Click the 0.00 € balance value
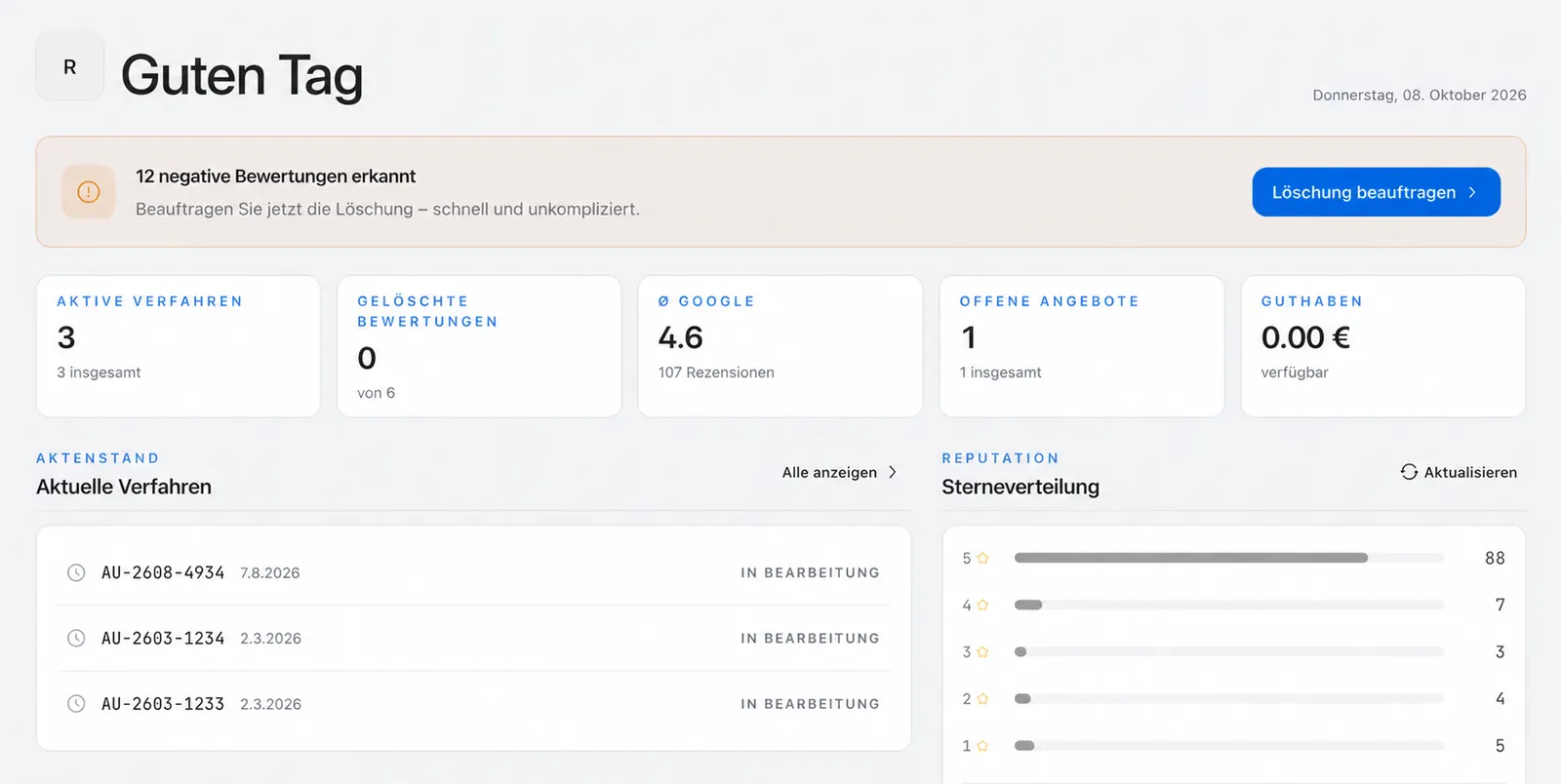The image size is (1561, 784). [1305, 337]
